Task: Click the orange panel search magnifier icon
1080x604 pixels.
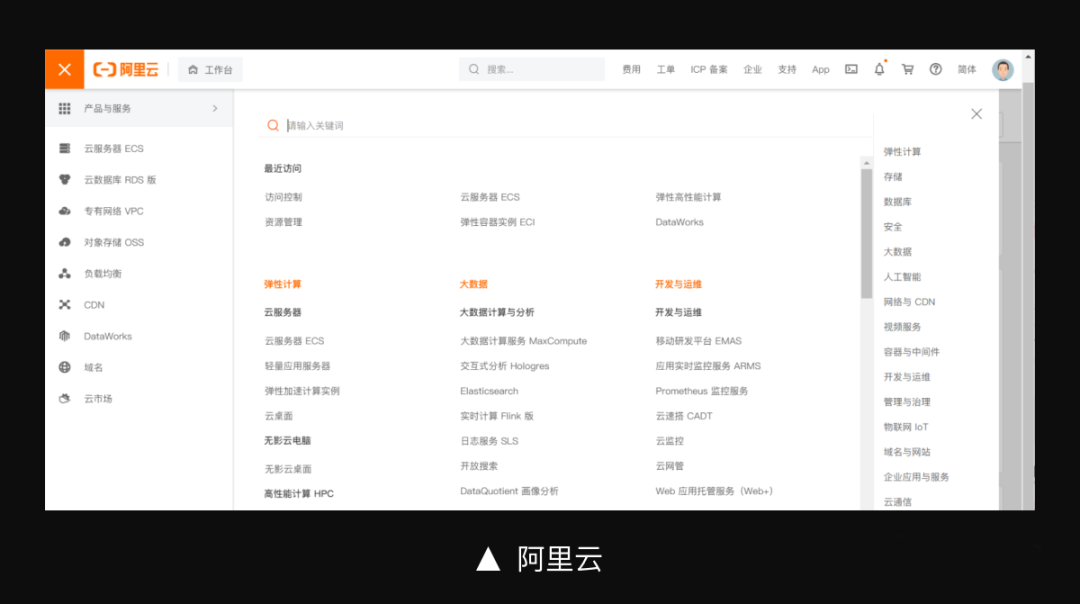Action: pyautogui.click(x=273, y=125)
